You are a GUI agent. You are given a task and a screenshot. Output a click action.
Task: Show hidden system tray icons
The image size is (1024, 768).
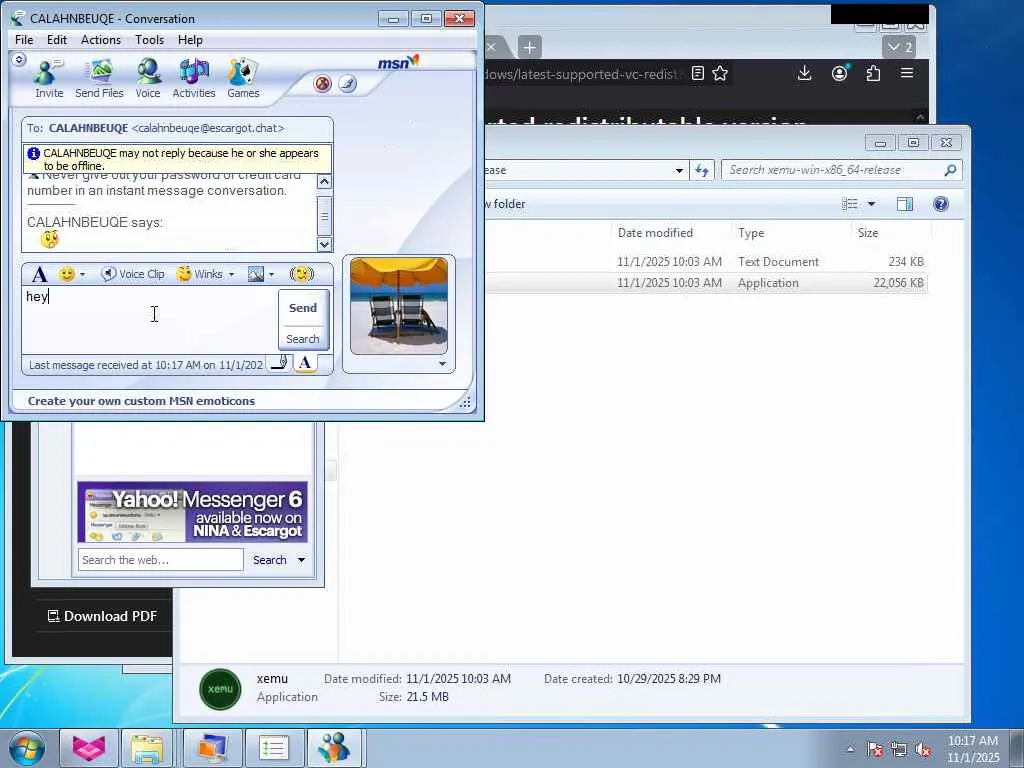pos(850,749)
